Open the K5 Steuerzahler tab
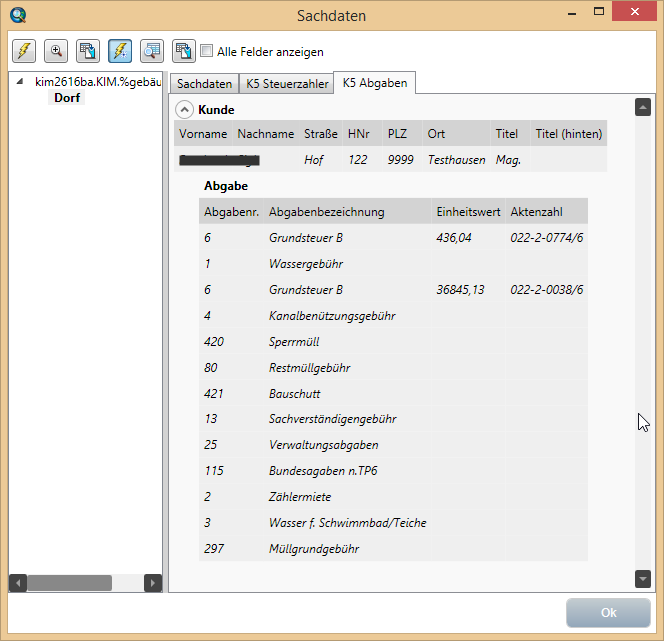The width and height of the screenshot is (664, 641). pyautogui.click(x=287, y=84)
